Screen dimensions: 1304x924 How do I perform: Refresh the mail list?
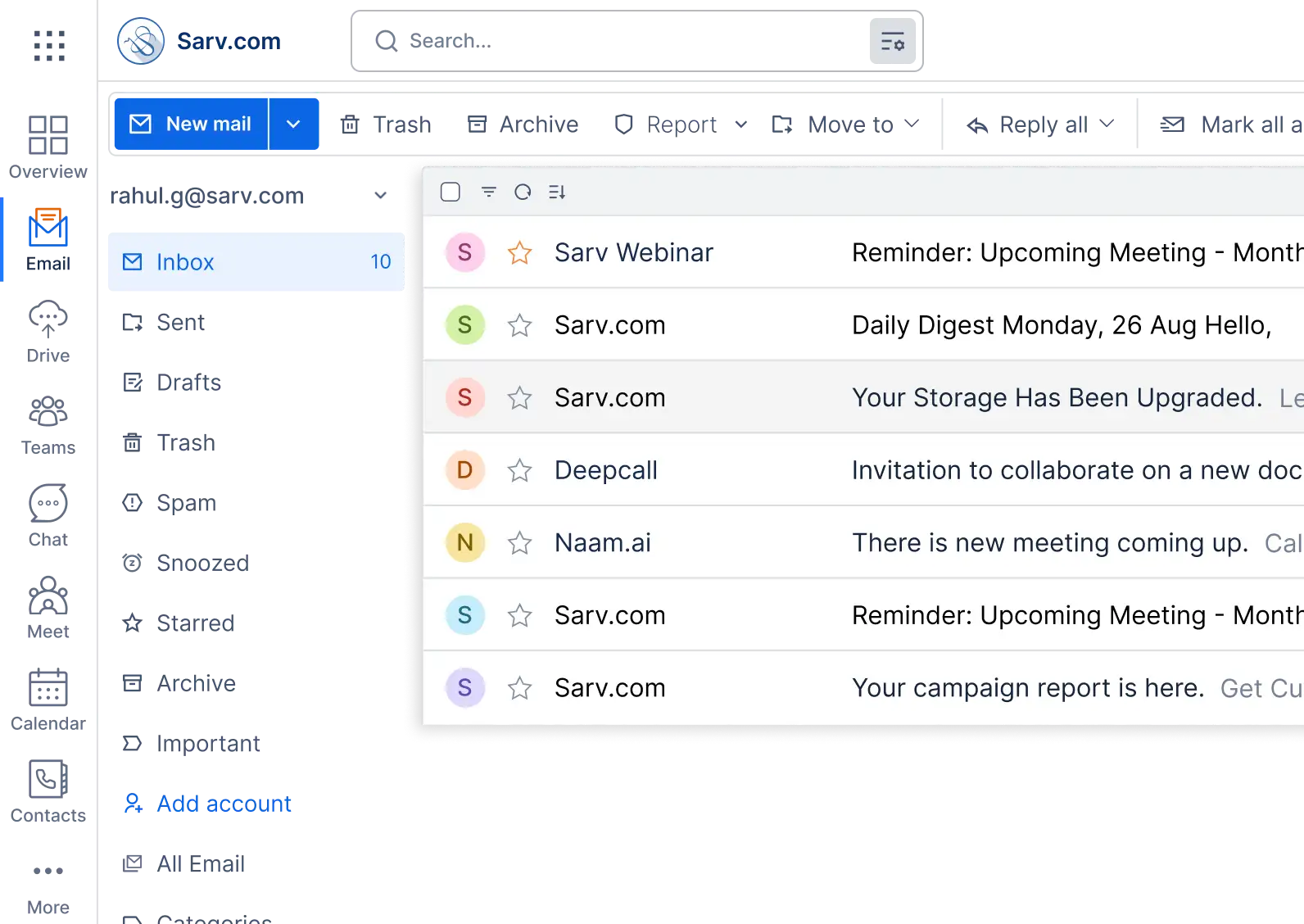[523, 192]
